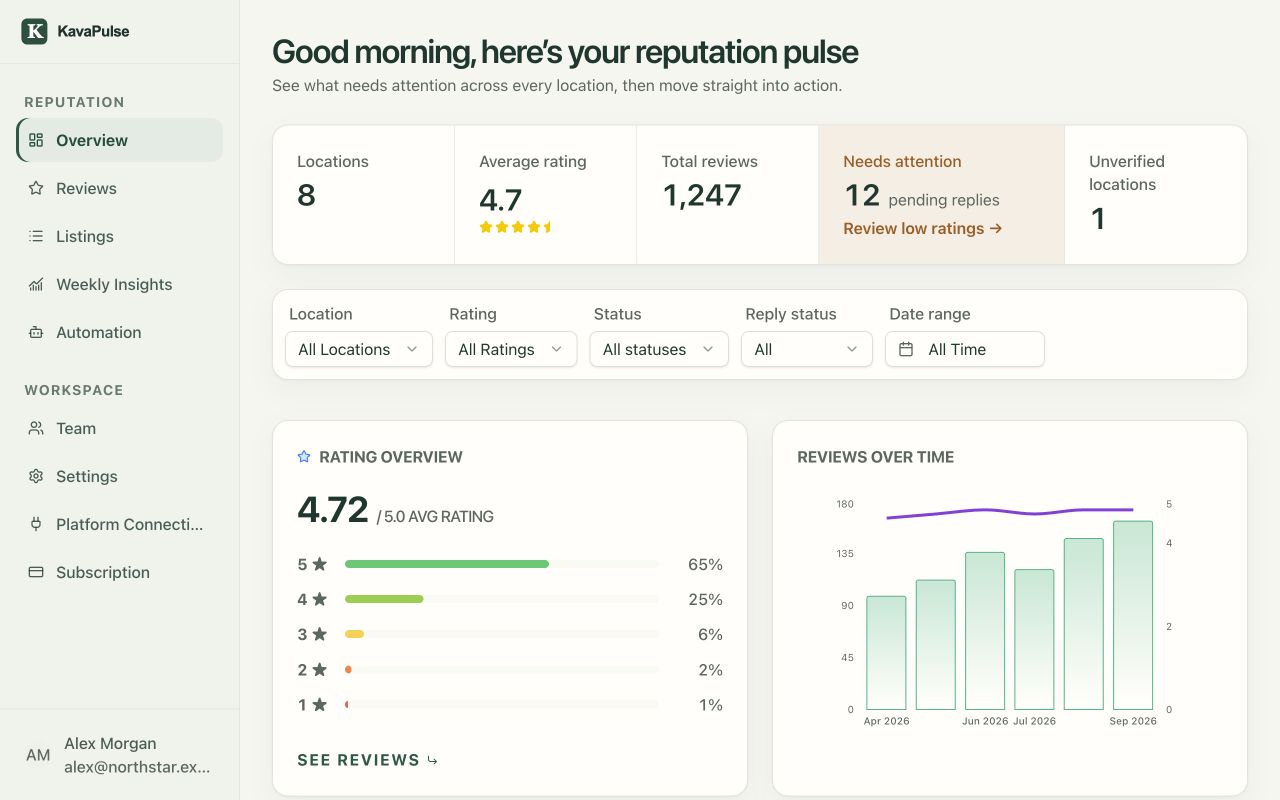Click the star icon beside Rating Overview
Screen dimensions: 1280x800
(x=304, y=457)
